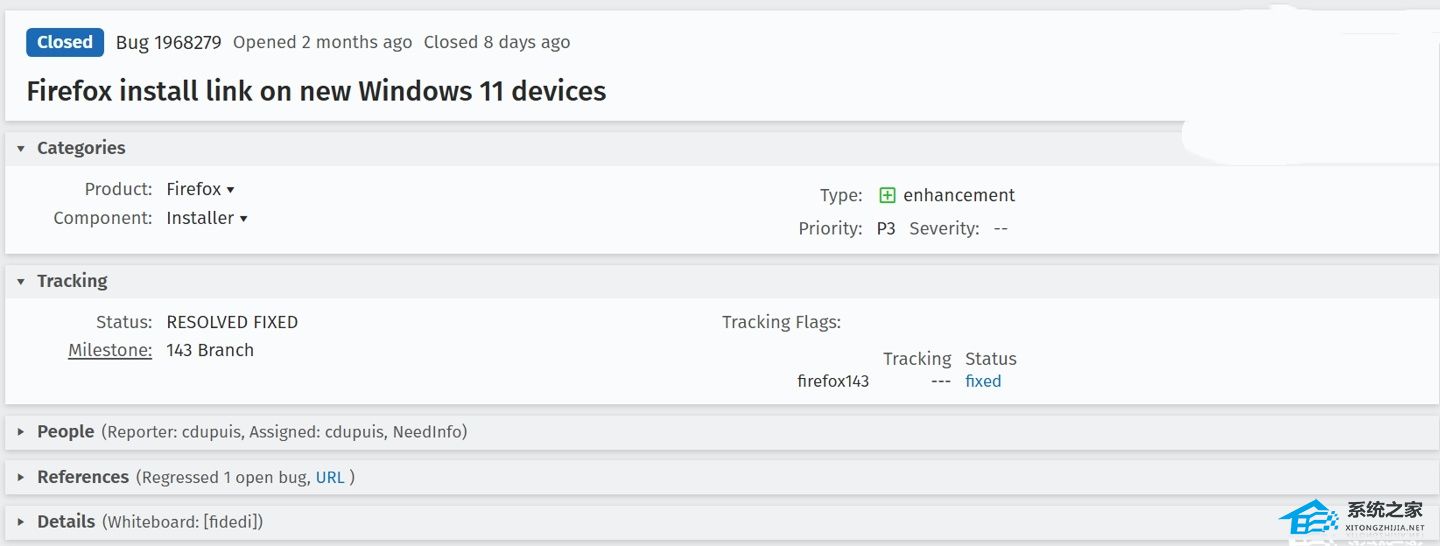
Task: Expand the People section
Action: (x=21, y=432)
